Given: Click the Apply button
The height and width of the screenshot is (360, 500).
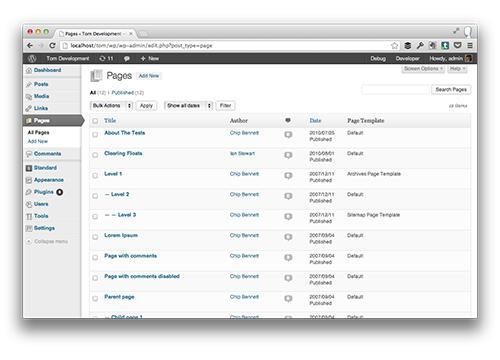Looking at the screenshot, I should pos(146,106).
